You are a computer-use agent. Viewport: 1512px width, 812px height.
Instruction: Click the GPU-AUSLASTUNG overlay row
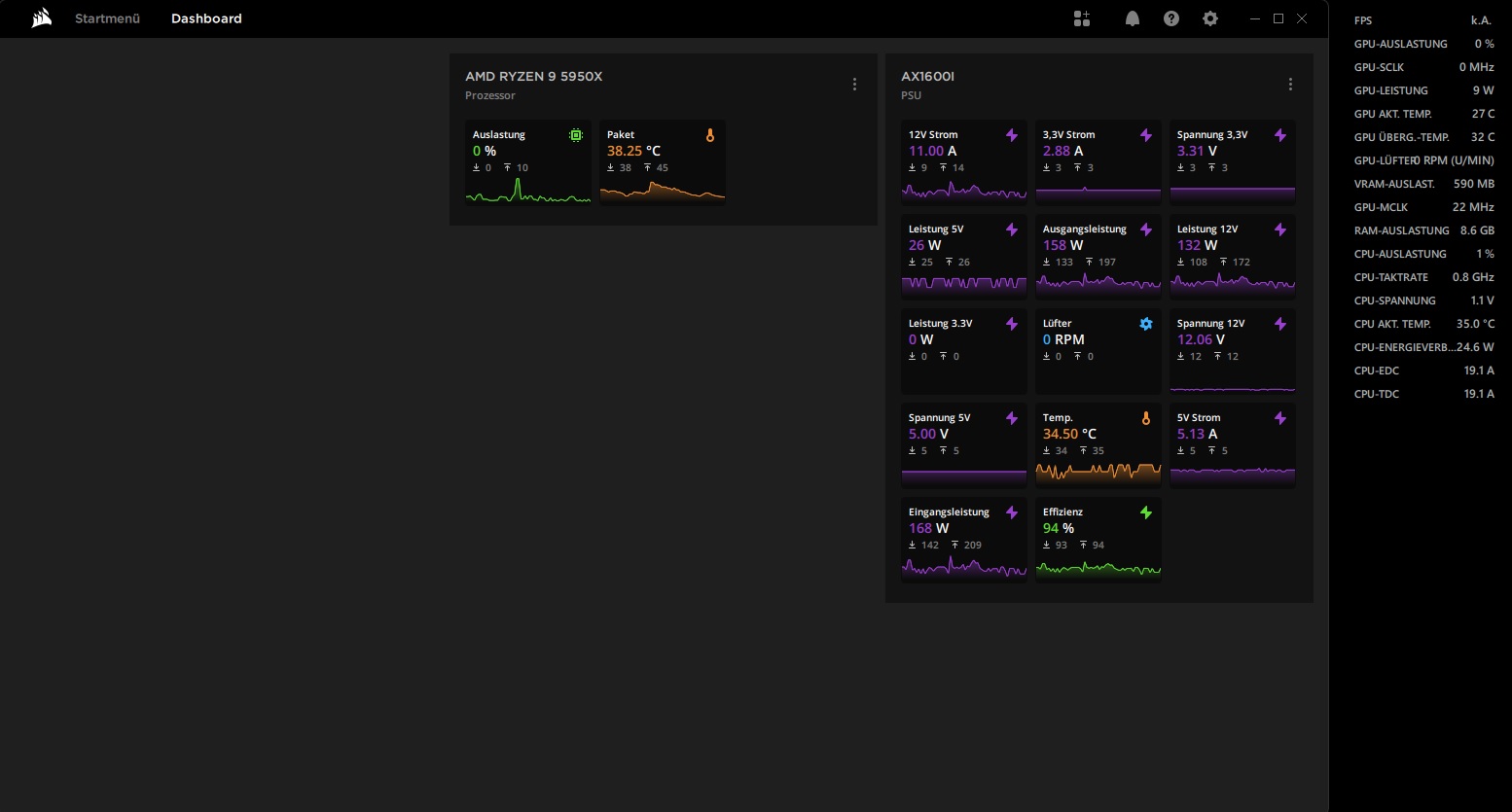(1423, 44)
